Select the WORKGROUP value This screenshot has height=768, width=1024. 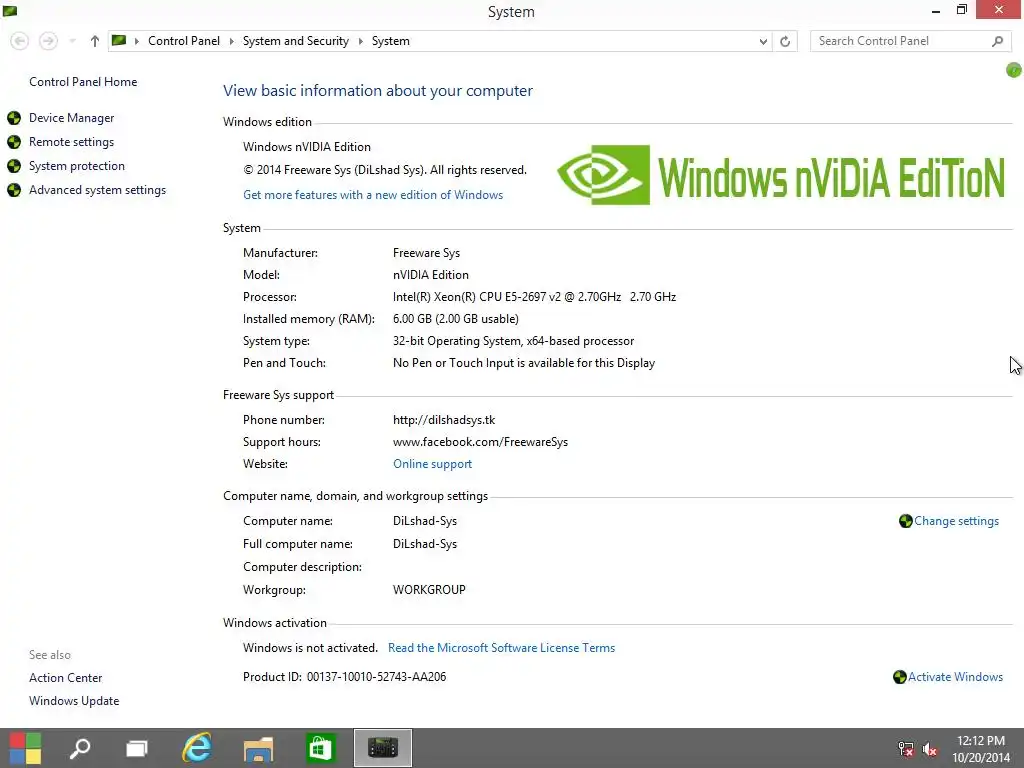tap(429, 590)
